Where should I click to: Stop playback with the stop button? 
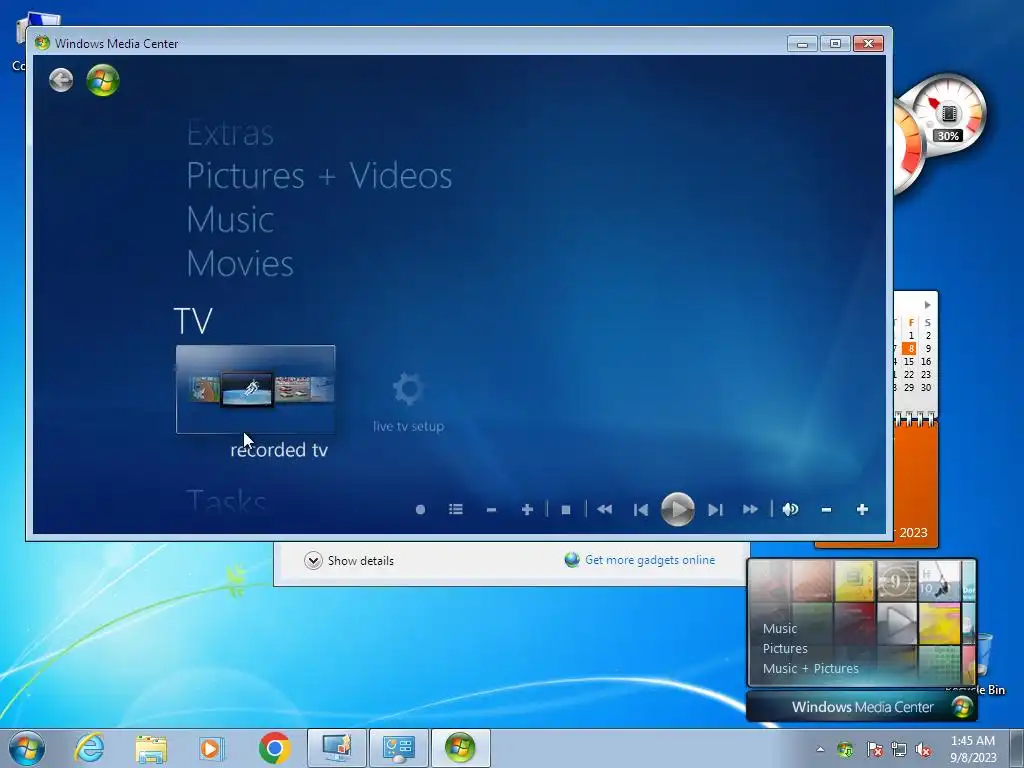coord(566,509)
